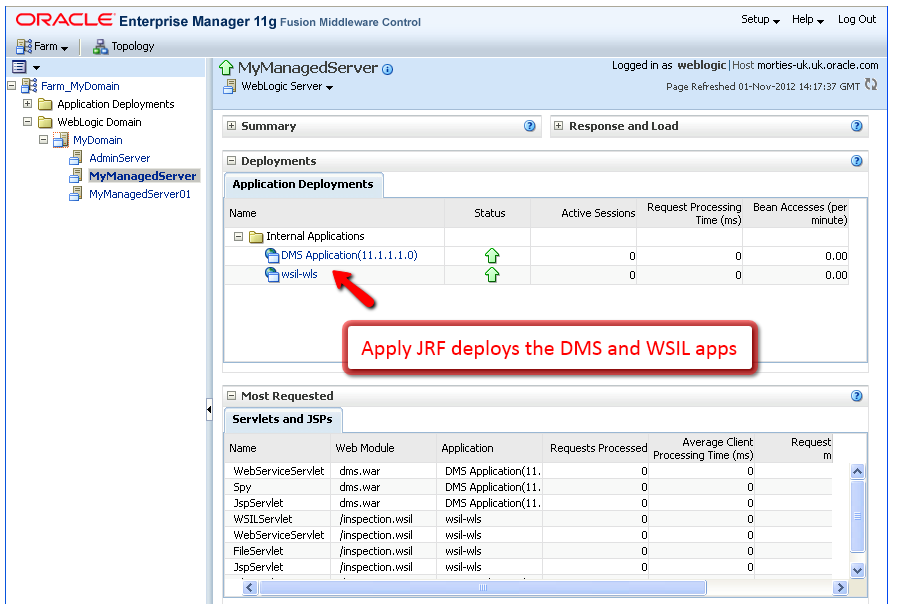Collapse the navigation pane with splitter arrow
900x614 pixels.
coord(209,410)
